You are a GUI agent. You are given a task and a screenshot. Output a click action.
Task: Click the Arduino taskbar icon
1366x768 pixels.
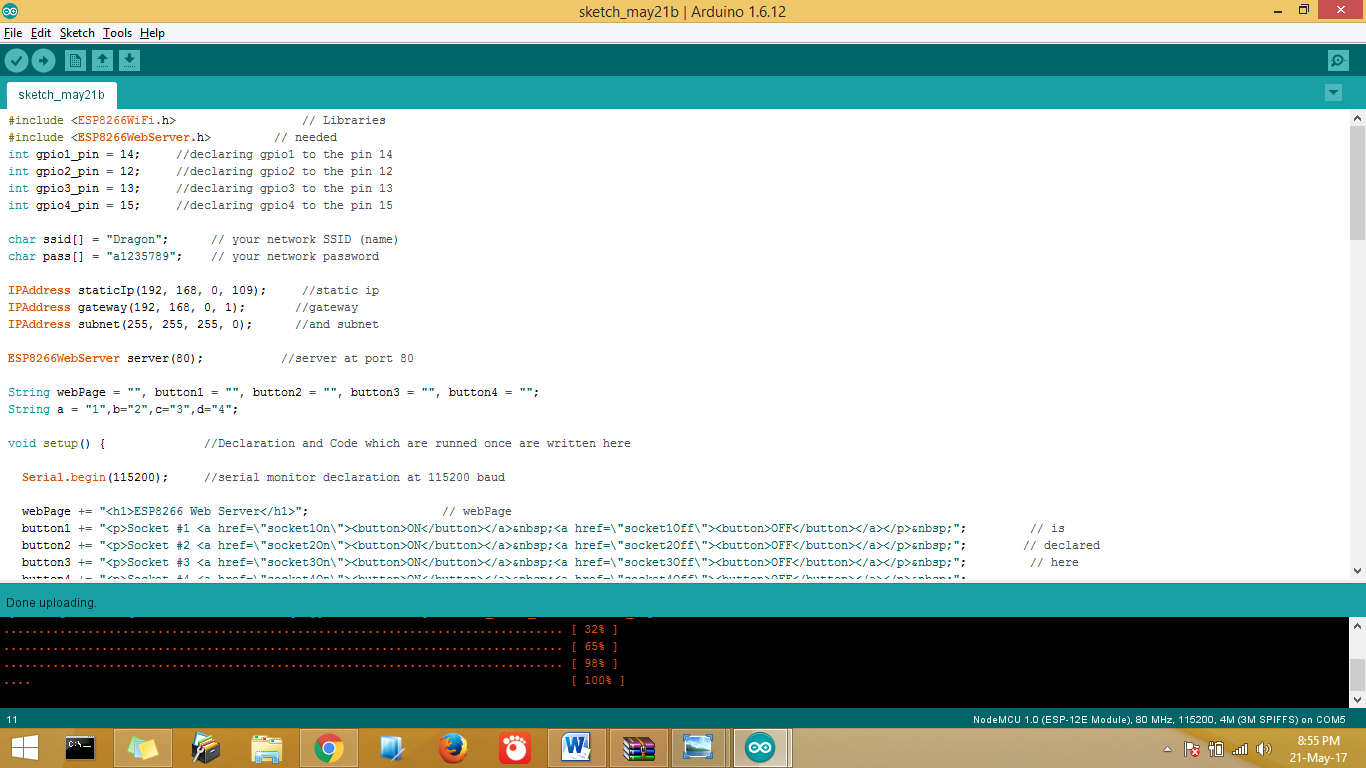coord(761,747)
